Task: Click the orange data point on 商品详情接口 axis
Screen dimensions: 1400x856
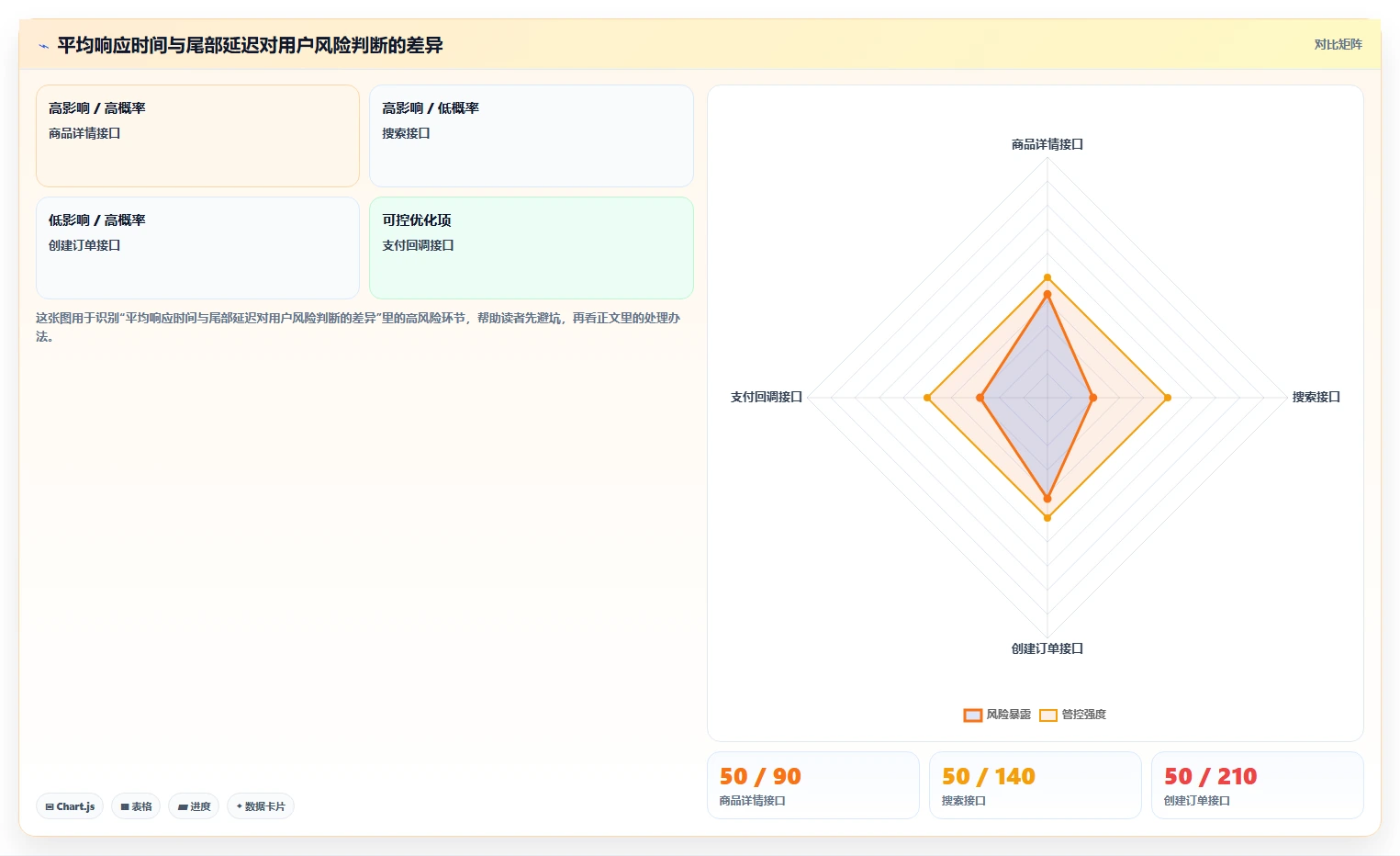Action: 1047,294
